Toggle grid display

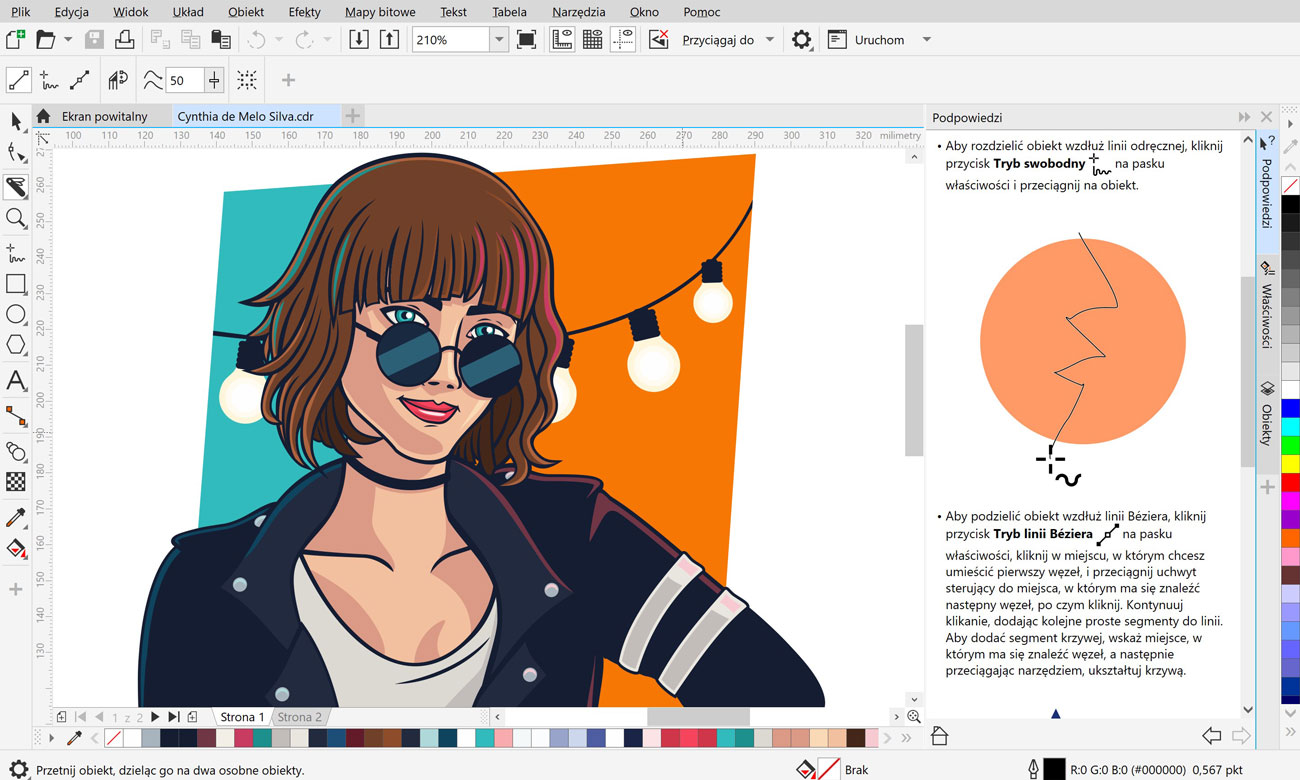click(592, 40)
